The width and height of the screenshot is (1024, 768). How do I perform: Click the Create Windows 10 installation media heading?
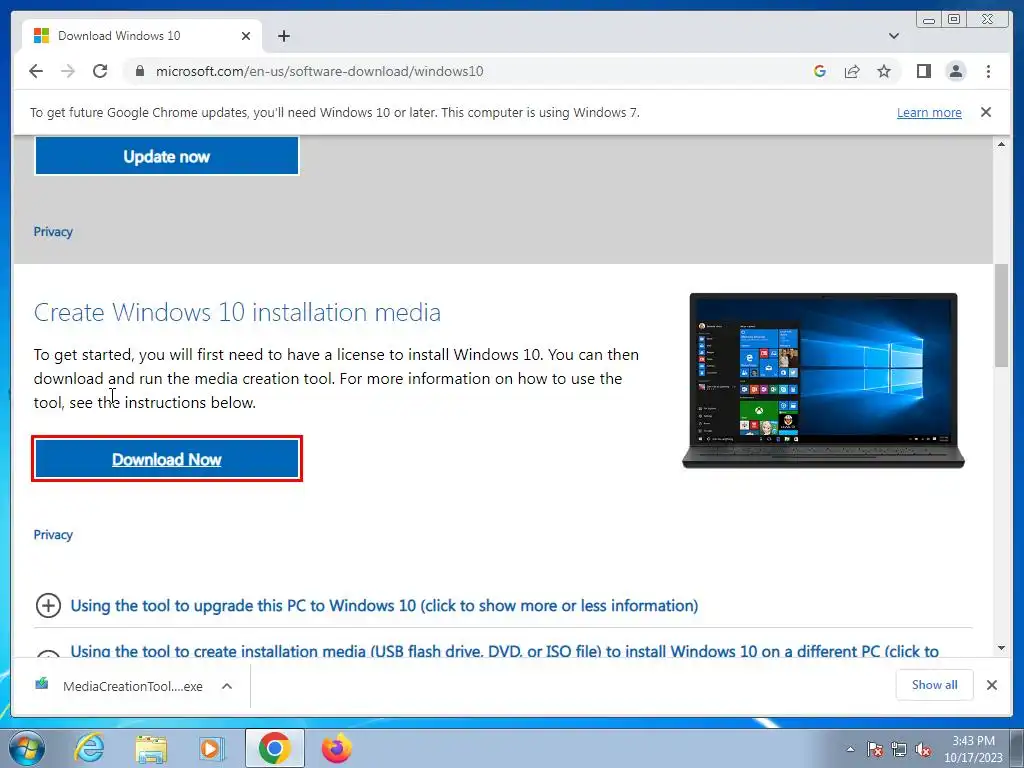coord(237,312)
